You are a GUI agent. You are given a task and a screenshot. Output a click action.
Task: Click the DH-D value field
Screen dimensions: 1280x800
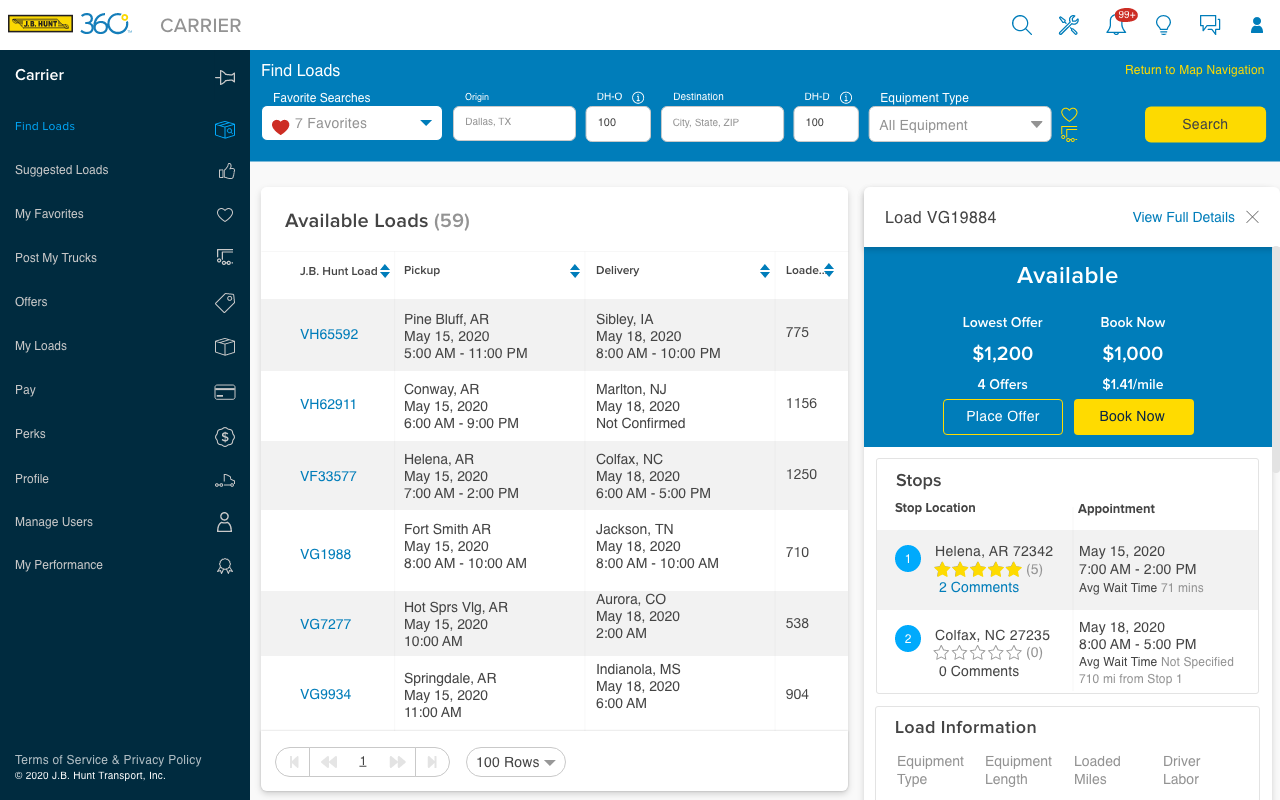[x=826, y=123]
